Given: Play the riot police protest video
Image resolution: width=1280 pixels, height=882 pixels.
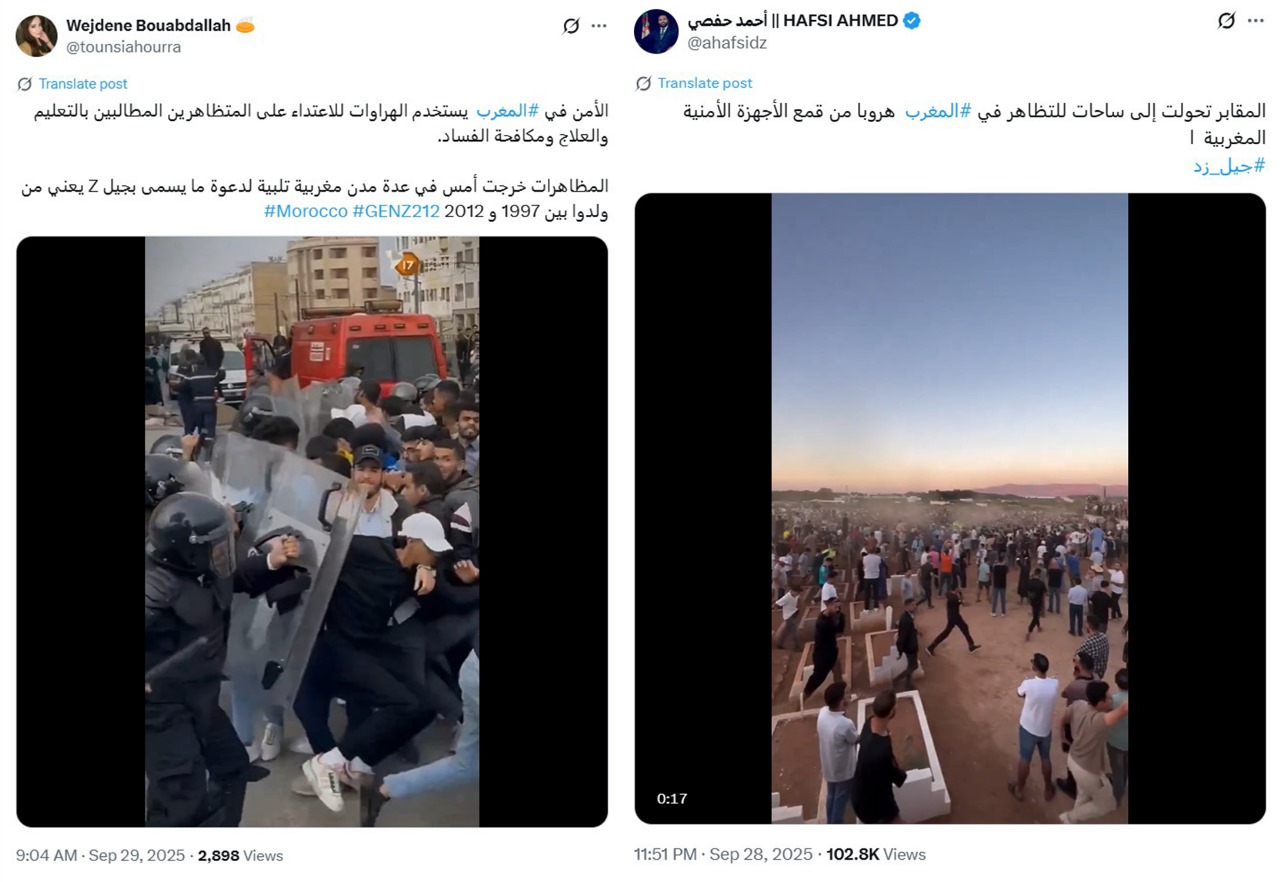Looking at the screenshot, I should (312, 532).
